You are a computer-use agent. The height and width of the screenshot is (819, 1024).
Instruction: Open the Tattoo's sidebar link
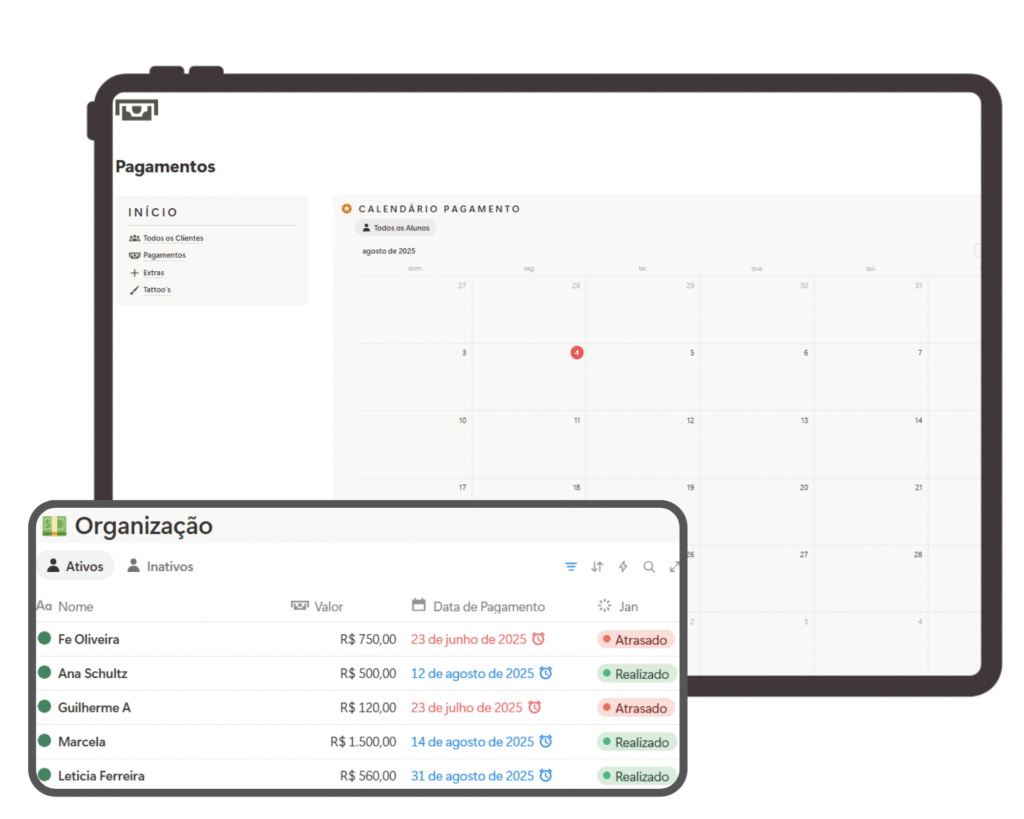(x=156, y=290)
